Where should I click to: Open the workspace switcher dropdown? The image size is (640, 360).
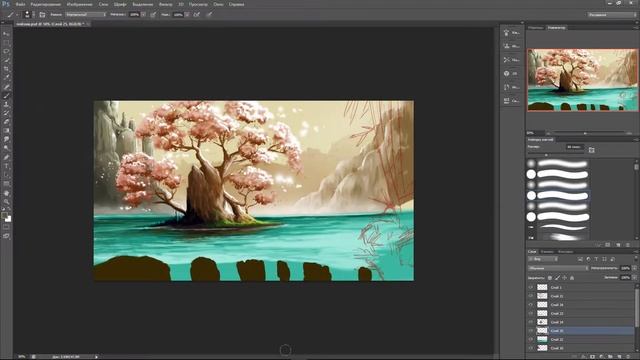pyautogui.click(x=612, y=14)
